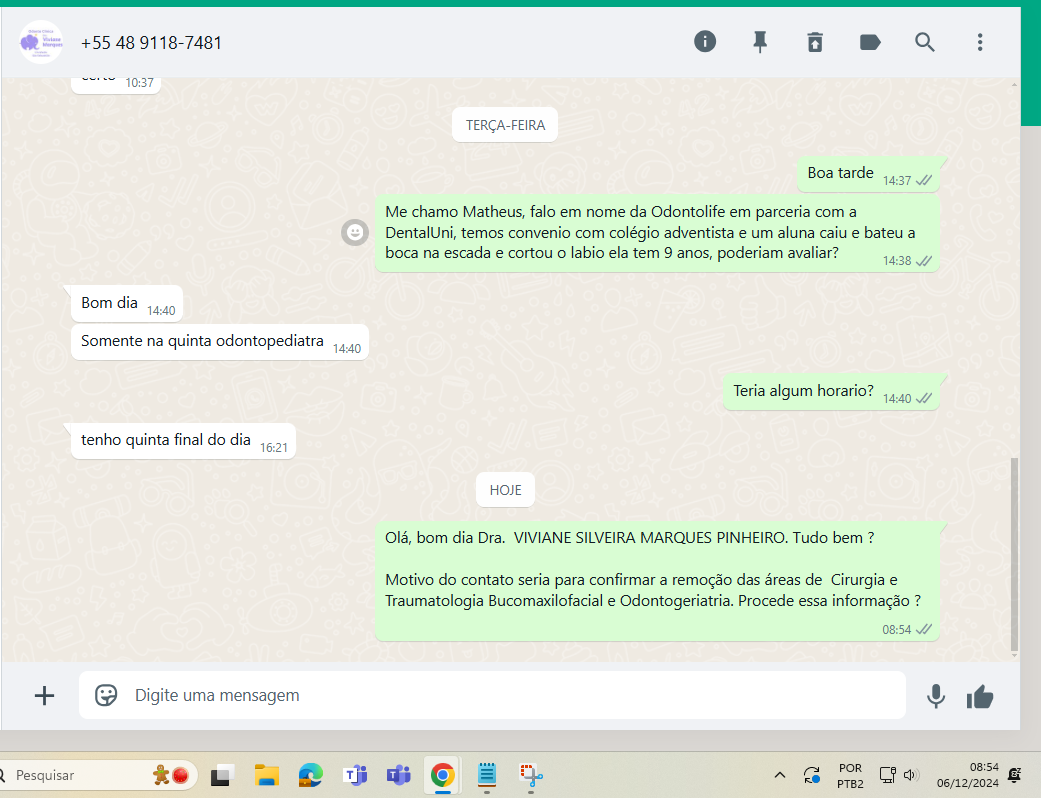Click the HOJE date label
Image resolution: width=1041 pixels, height=798 pixels.
pyautogui.click(x=505, y=490)
